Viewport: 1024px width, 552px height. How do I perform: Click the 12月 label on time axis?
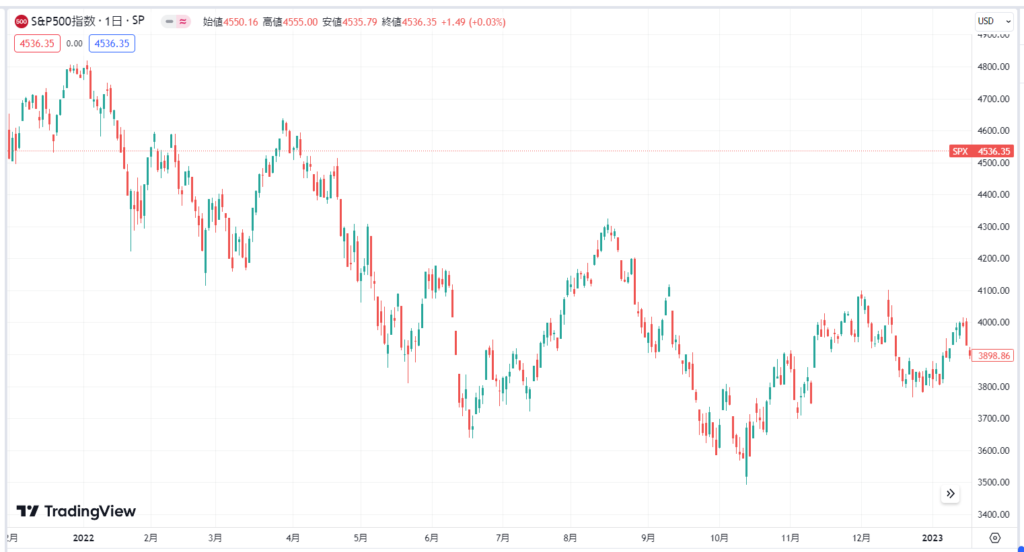[x=861, y=538]
